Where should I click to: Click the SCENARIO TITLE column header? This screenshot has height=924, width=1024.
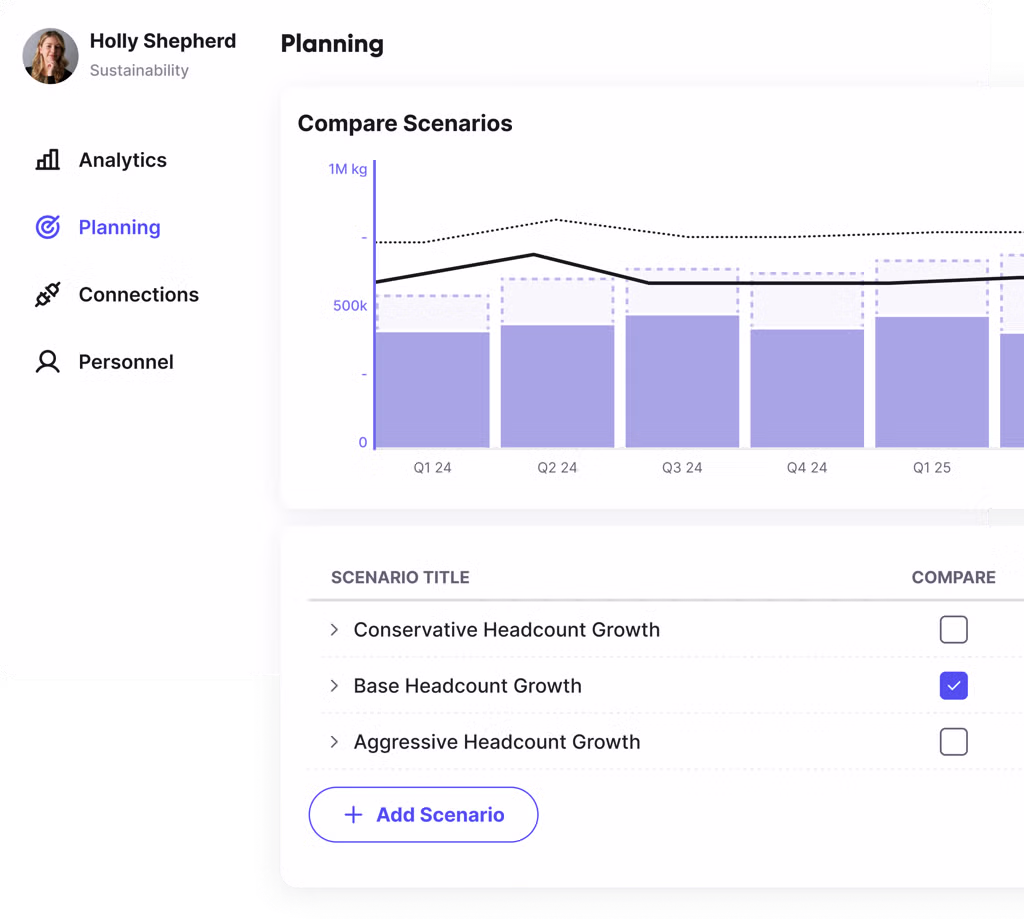tap(400, 577)
